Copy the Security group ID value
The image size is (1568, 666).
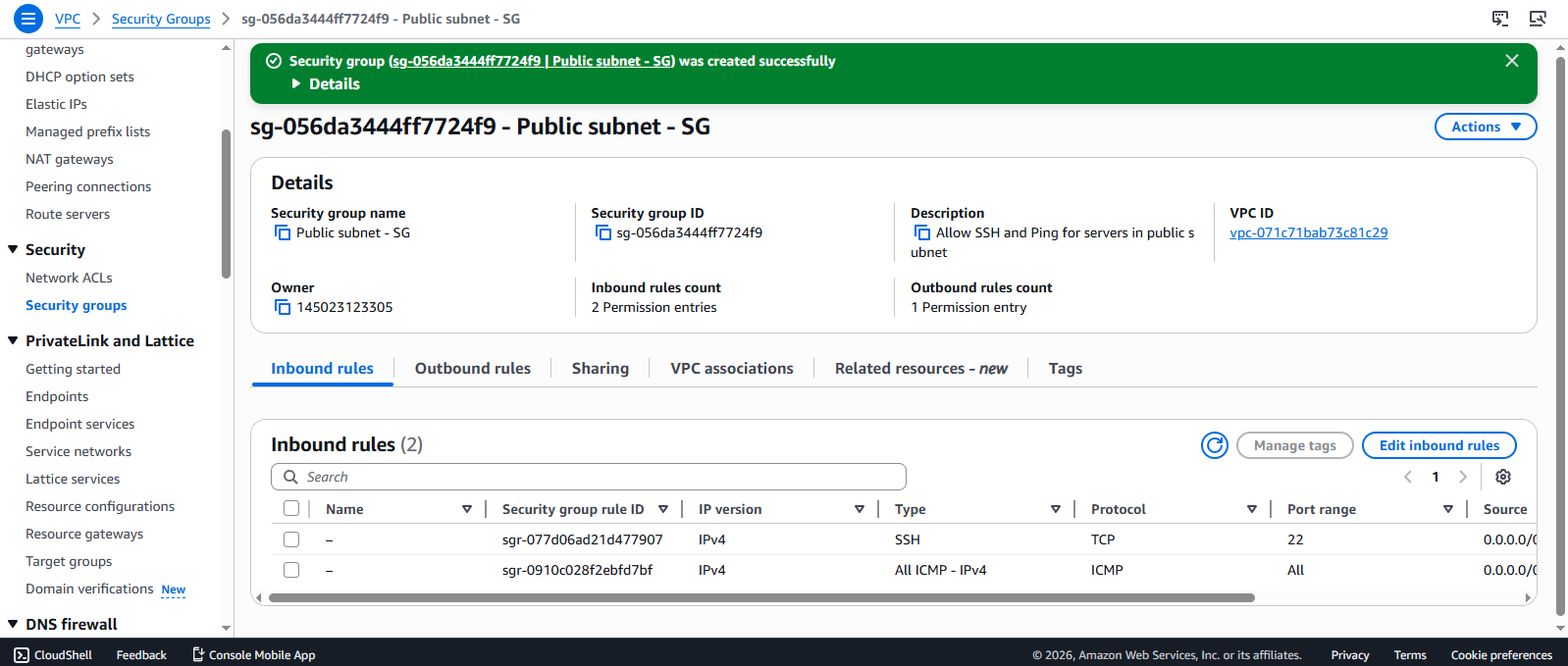[x=602, y=232]
